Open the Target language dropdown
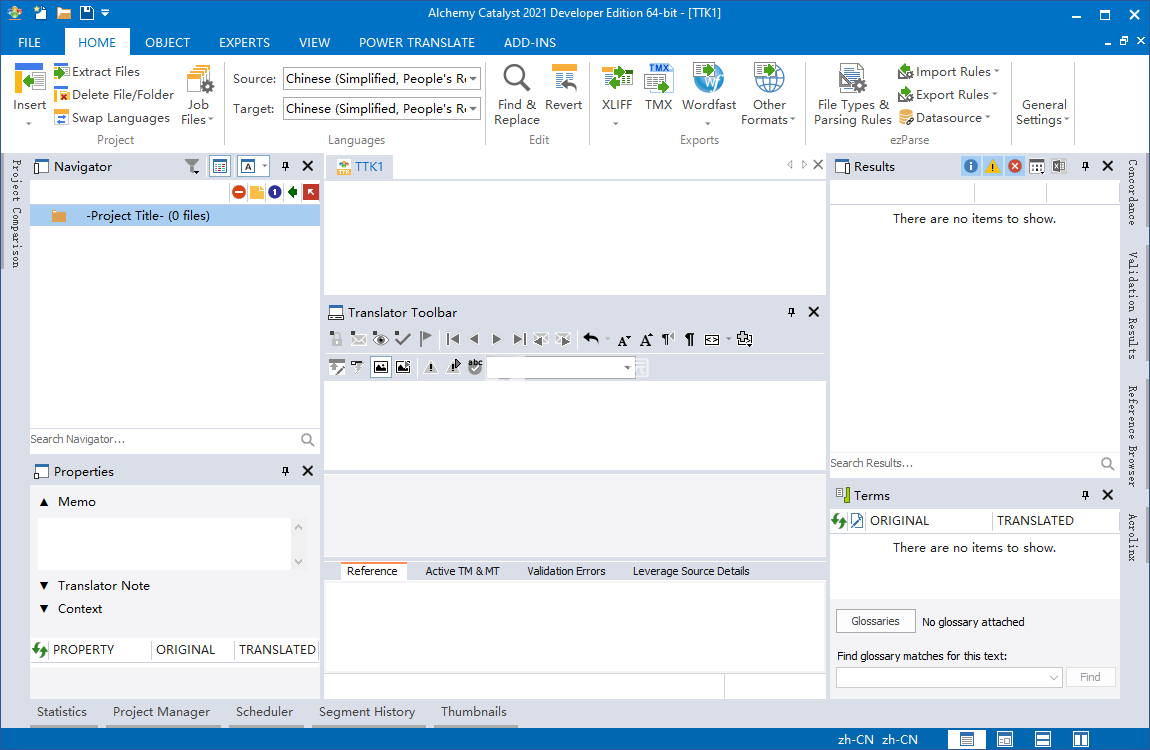Viewport: 1150px width, 750px height. [474, 109]
